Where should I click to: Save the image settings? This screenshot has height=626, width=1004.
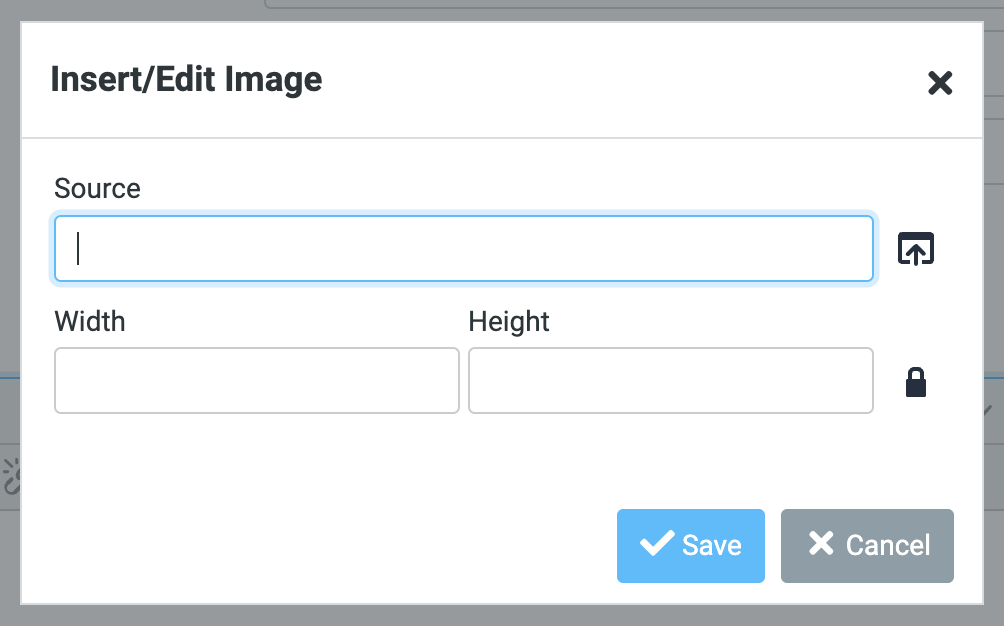coord(690,545)
